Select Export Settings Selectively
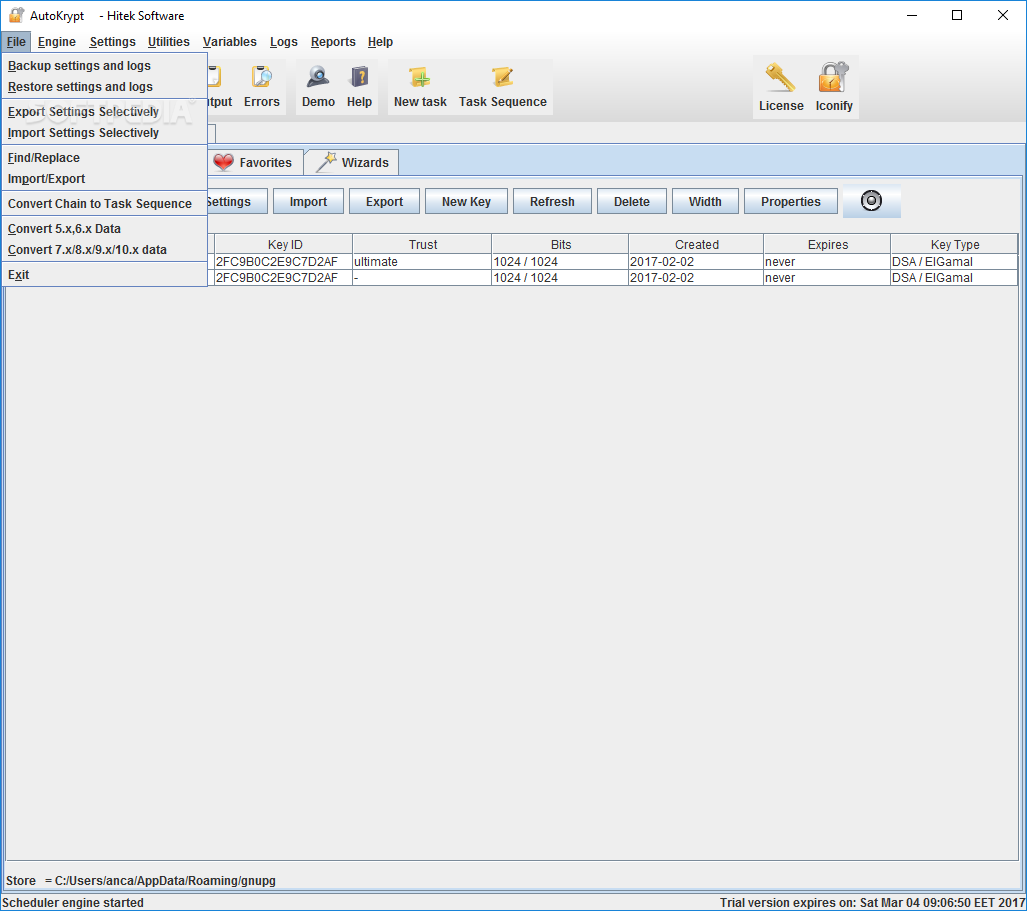This screenshot has width=1027, height=911. pos(105,111)
